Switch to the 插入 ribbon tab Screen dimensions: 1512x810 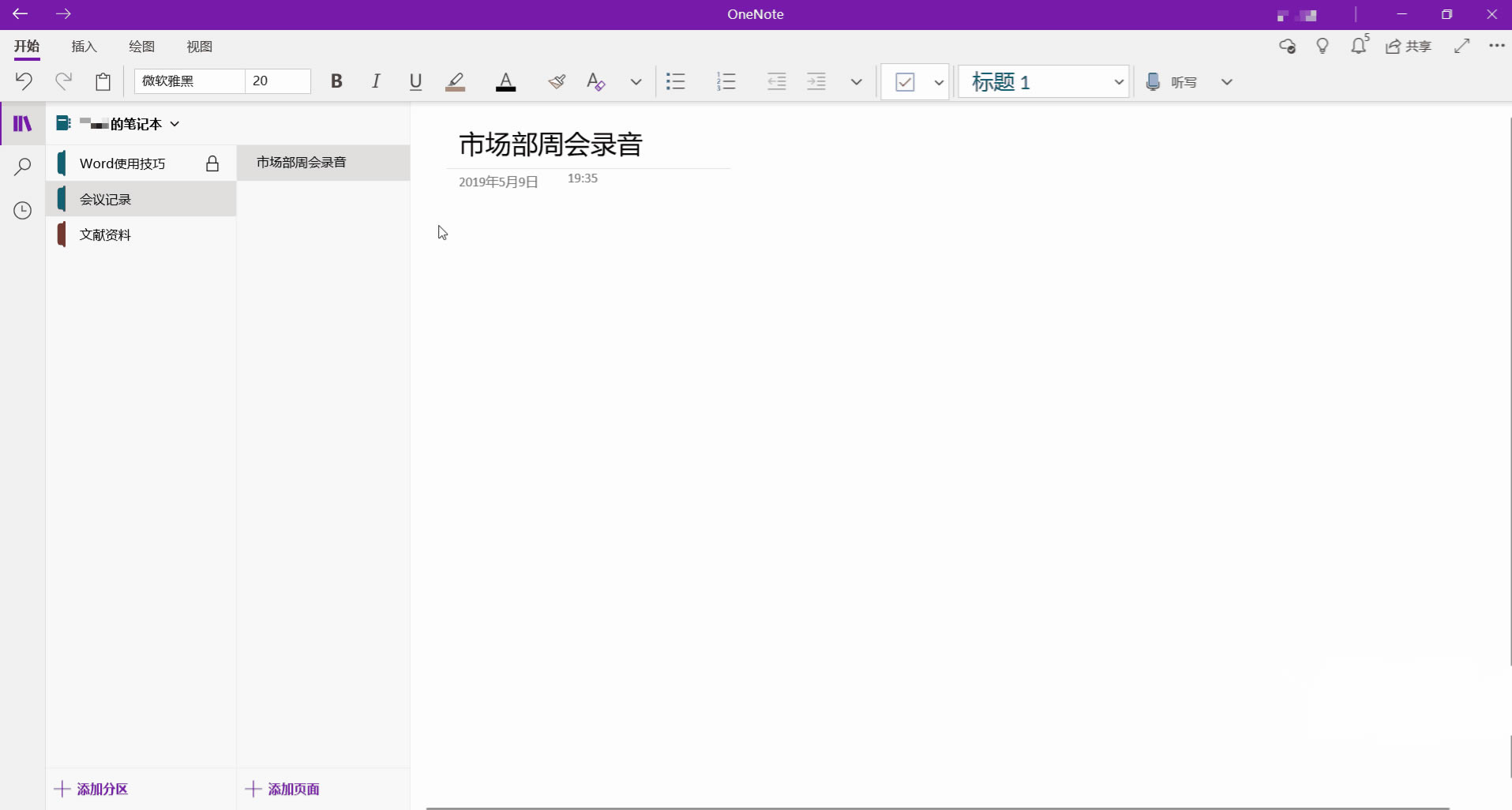tap(84, 47)
